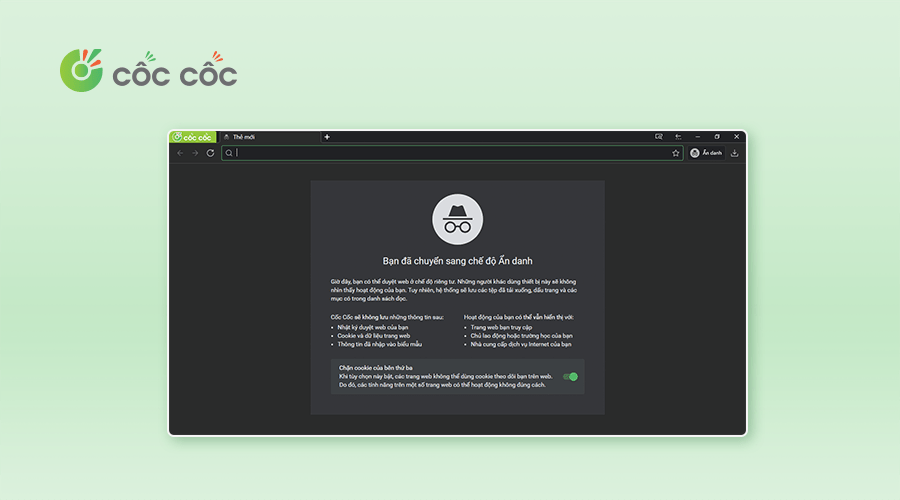Click "Cốc Cốc sẽ không lưu những thông tin sau:"
Image resolution: width=900 pixels, height=500 pixels.
(387, 317)
